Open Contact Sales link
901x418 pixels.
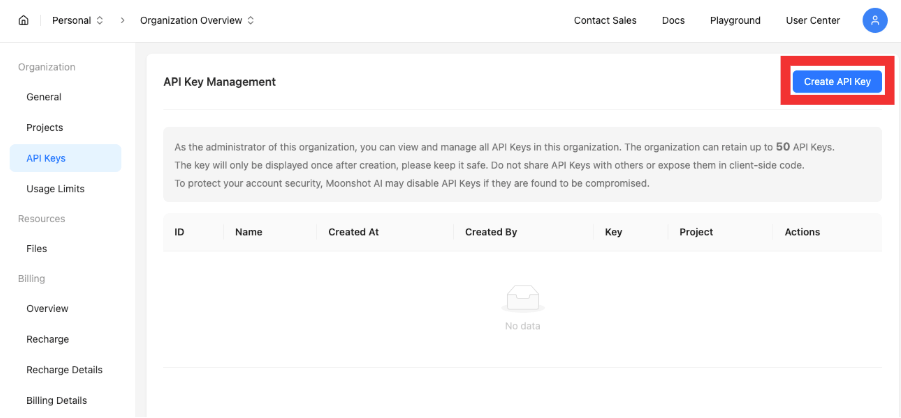coord(604,20)
